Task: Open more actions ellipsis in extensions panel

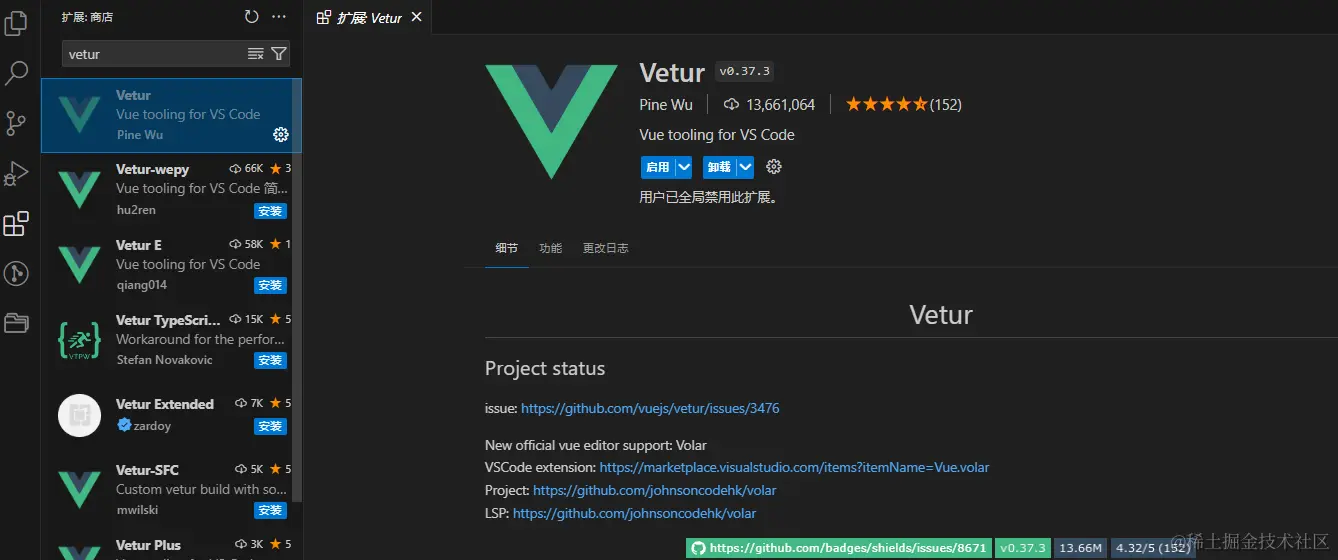Action: (279, 17)
